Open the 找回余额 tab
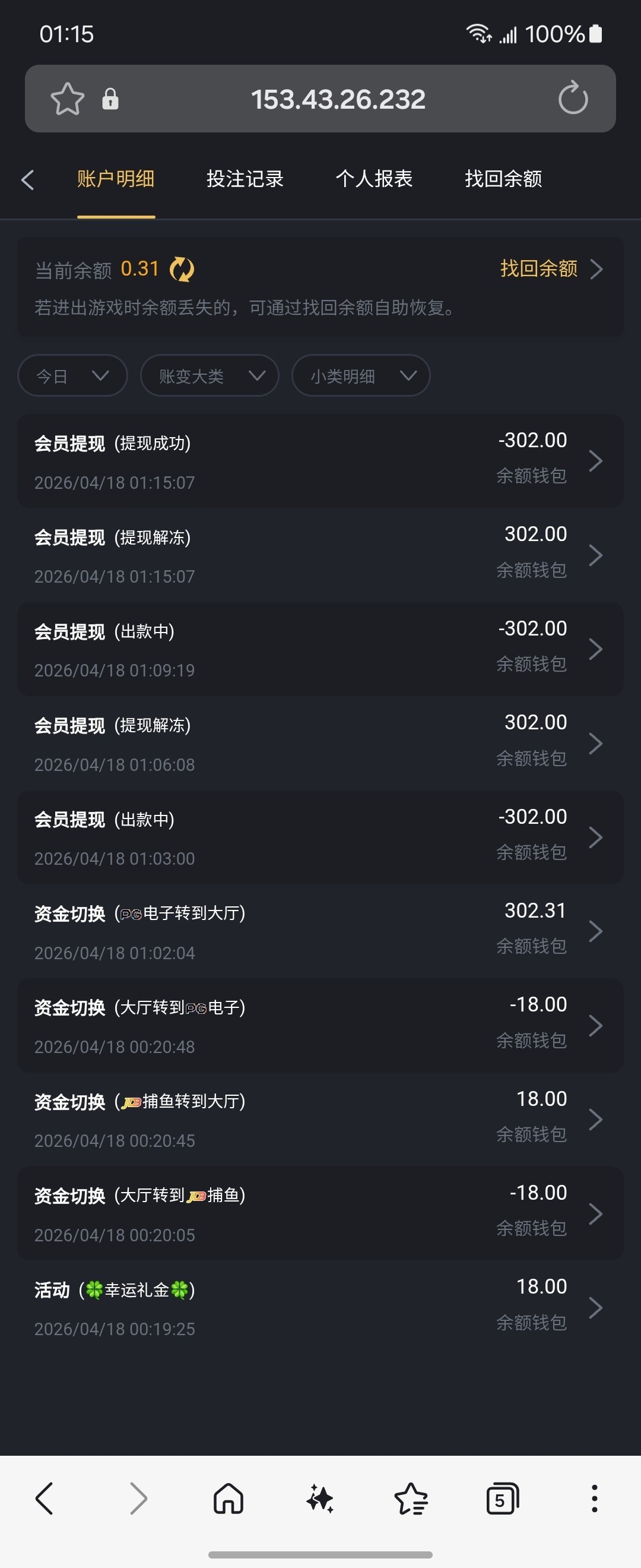 [x=503, y=179]
